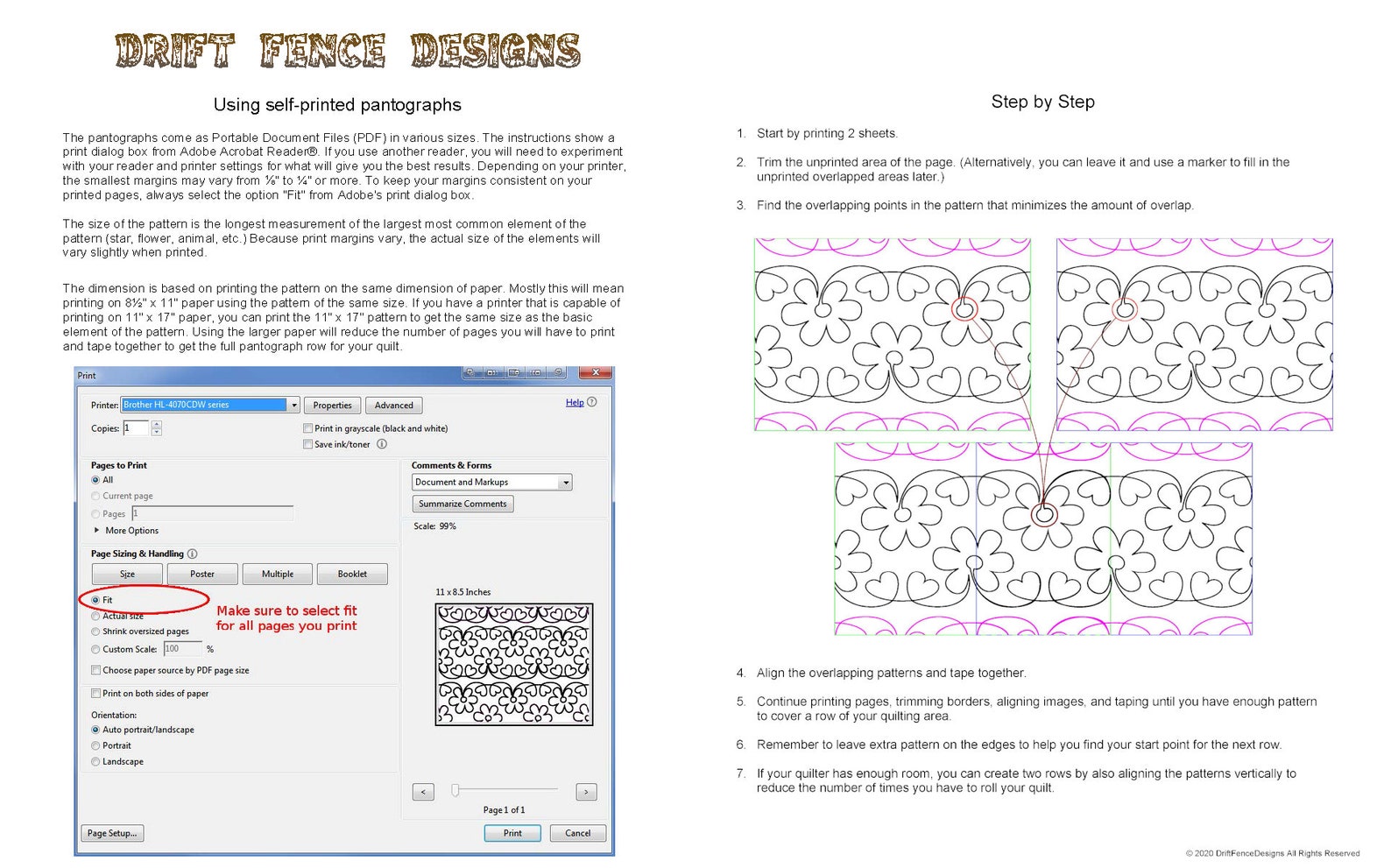
Task: Open the Help link in Print dialog
Action: point(575,402)
